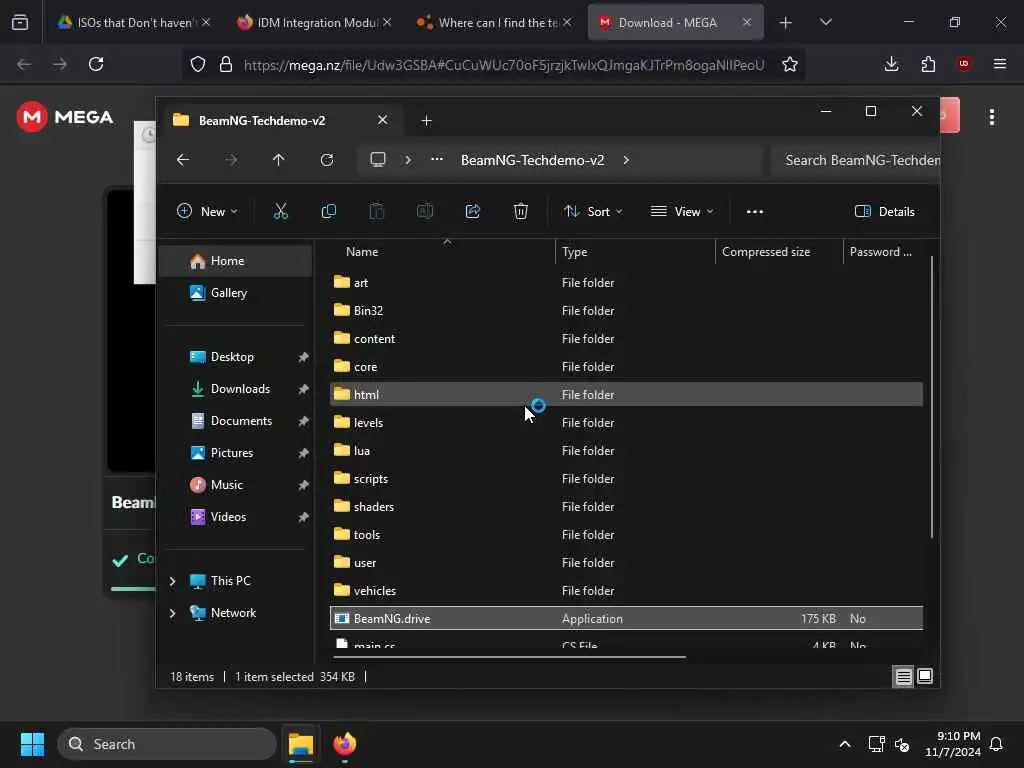This screenshot has height=768, width=1024.
Task: Click the taskbar Search box
Action: click(x=167, y=744)
